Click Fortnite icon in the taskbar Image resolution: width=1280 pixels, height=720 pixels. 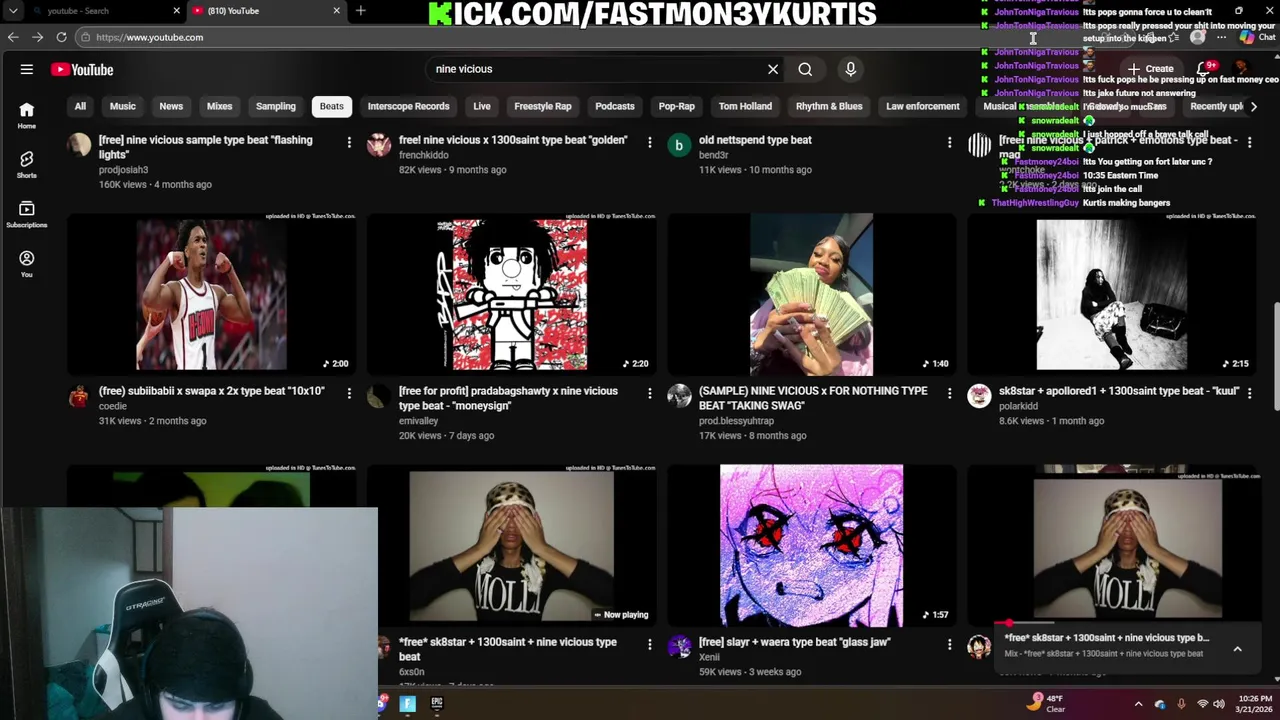(408, 704)
